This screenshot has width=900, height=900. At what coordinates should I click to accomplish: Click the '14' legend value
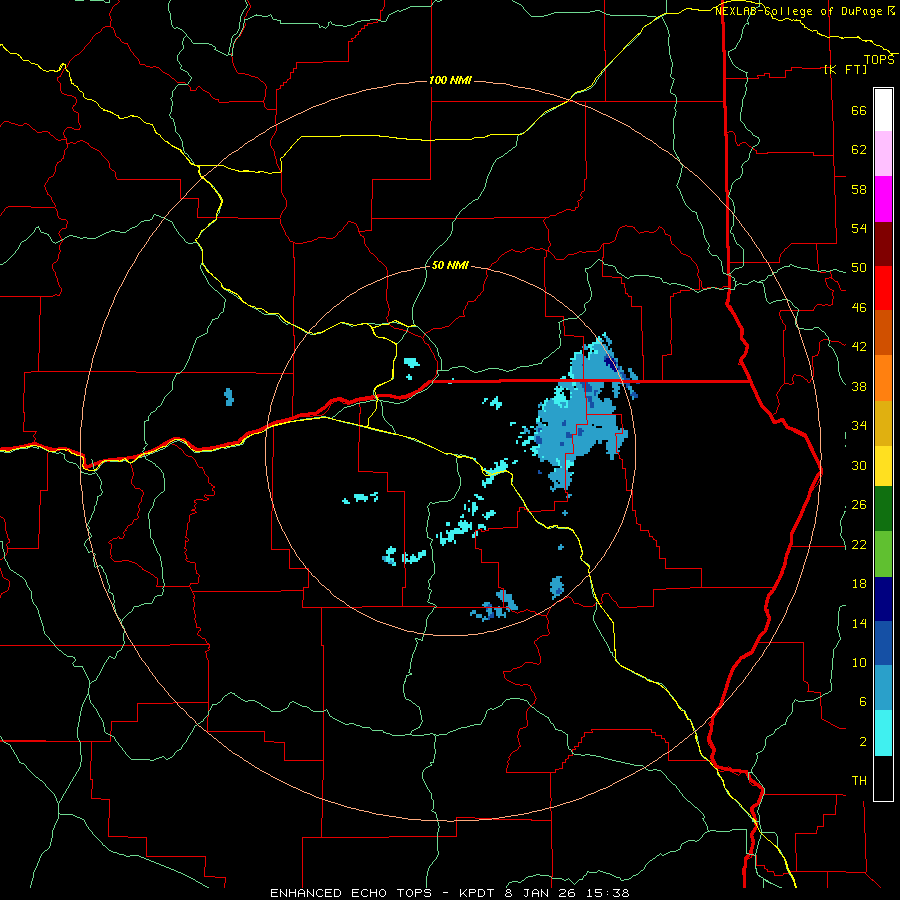click(x=859, y=623)
